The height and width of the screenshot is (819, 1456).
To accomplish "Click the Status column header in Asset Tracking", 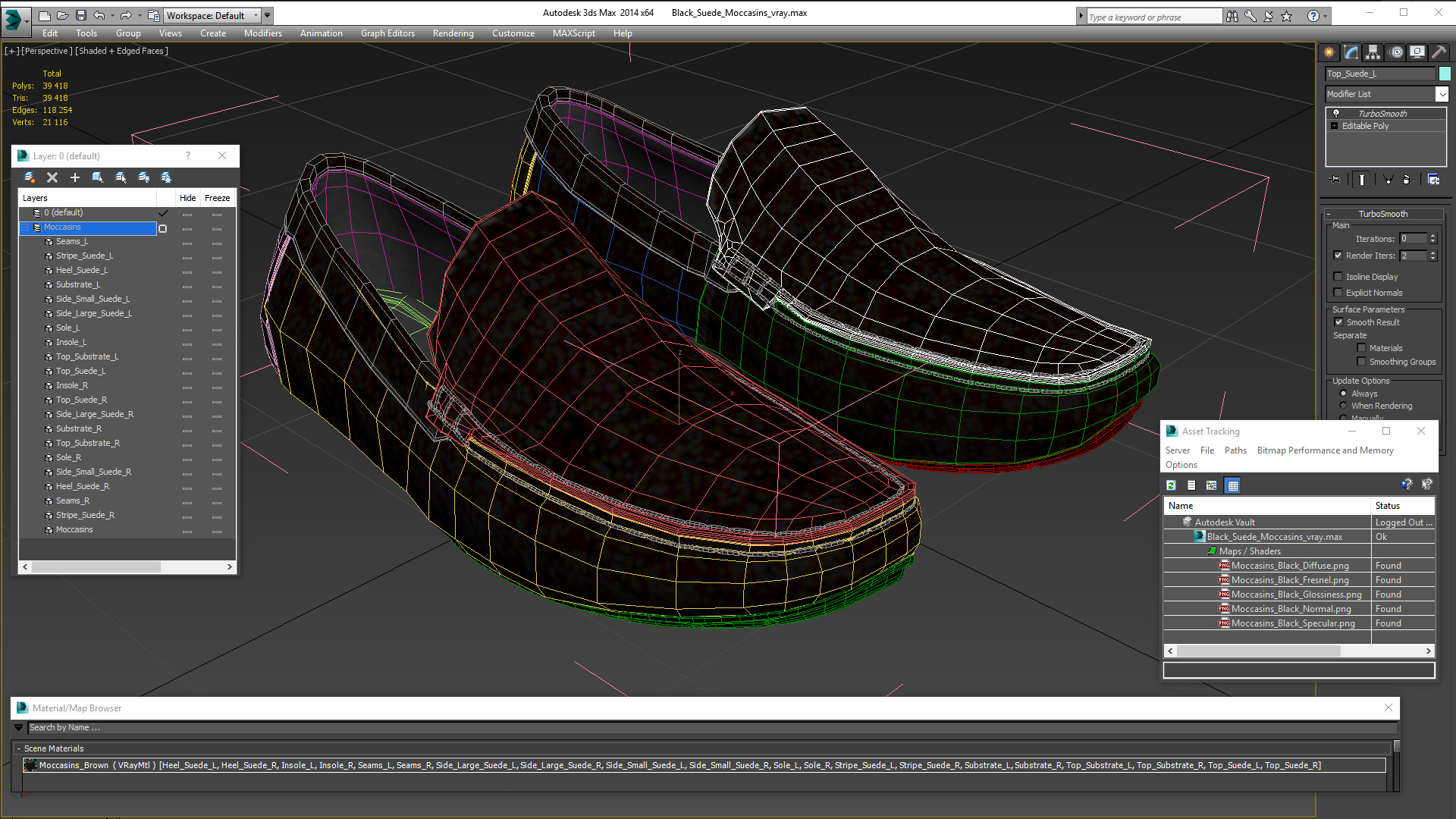I will point(1403,506).
